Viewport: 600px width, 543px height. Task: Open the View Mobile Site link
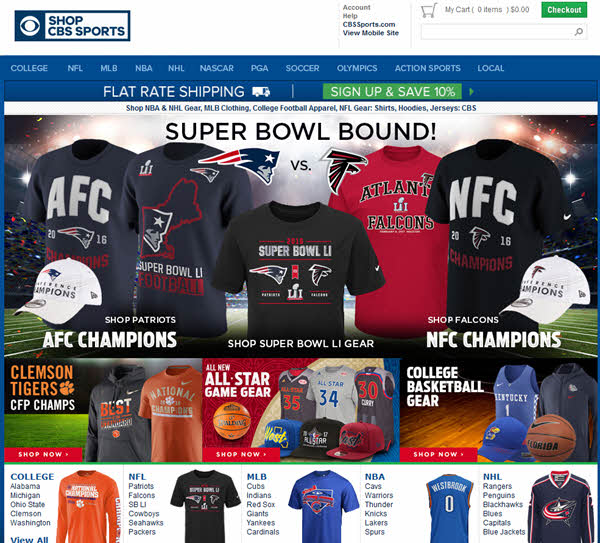(x=370, y=33)
